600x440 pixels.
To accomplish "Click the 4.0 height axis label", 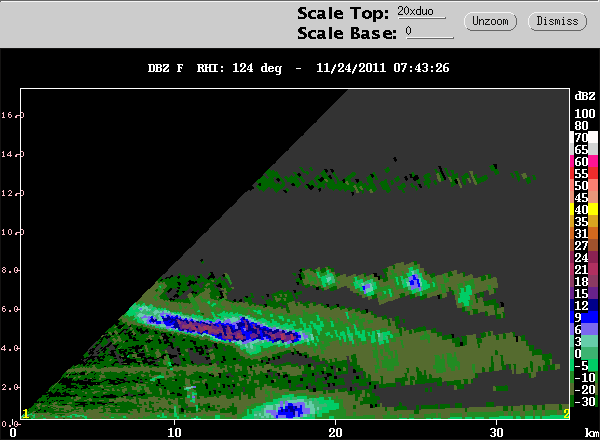I will (11, 348).
